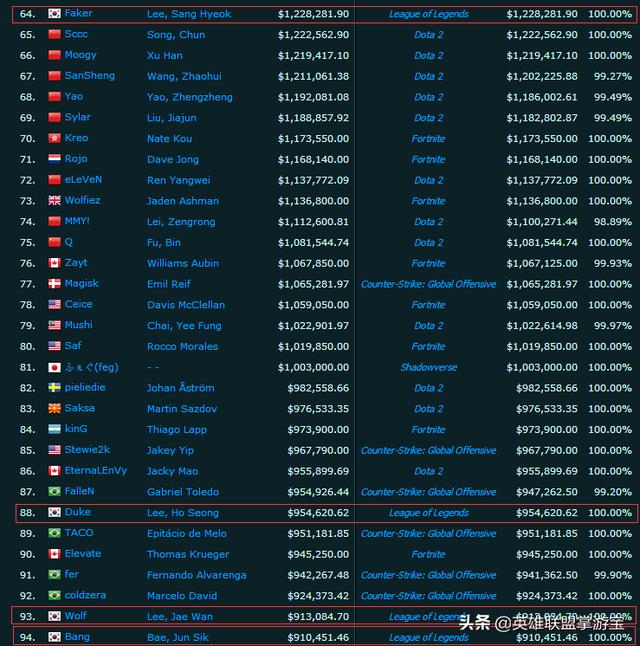Click the UK flag beside Wolfiez
This screenshot has height=646, width=640.
click(54, 200)
